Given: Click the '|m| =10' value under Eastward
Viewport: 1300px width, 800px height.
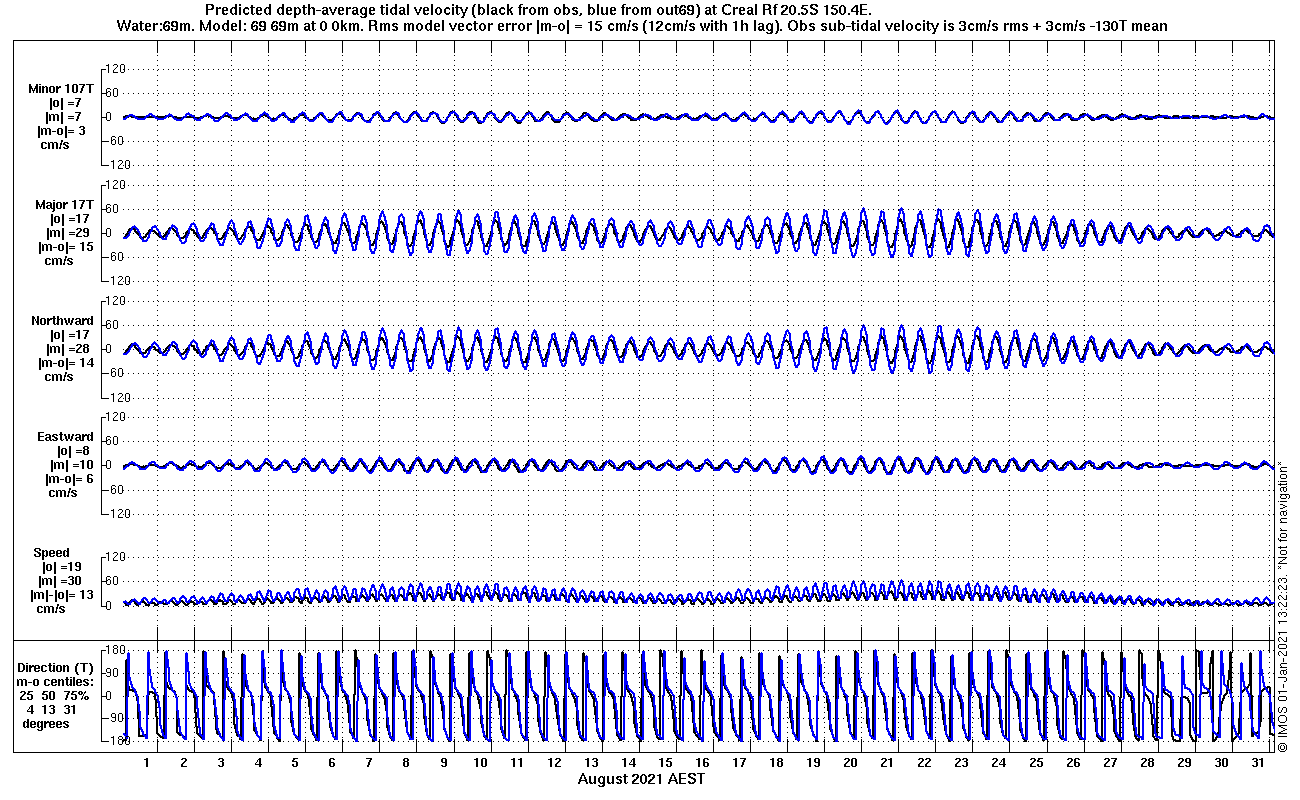Looking at the screenshot, I should [72, 465].
